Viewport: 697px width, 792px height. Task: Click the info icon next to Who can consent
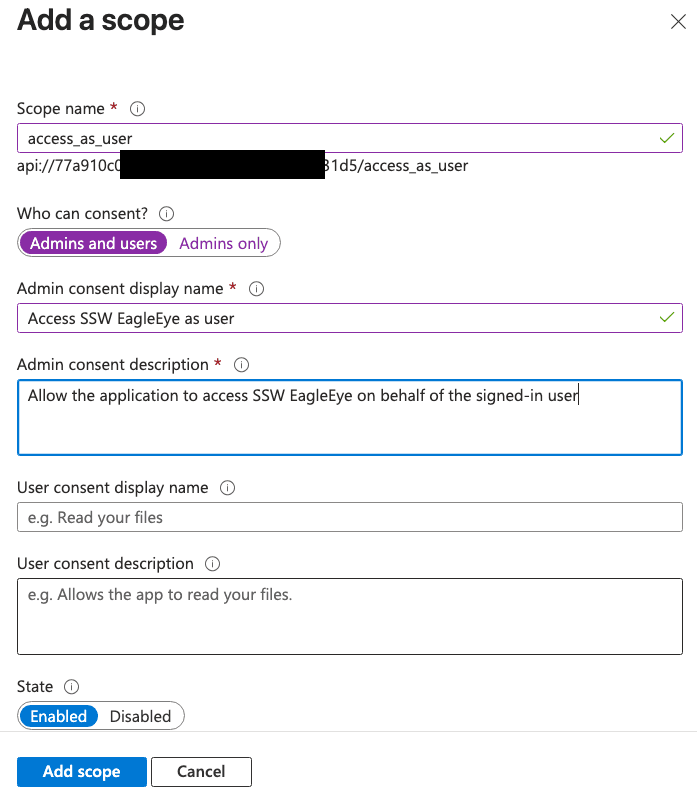[x=167, y=213]
